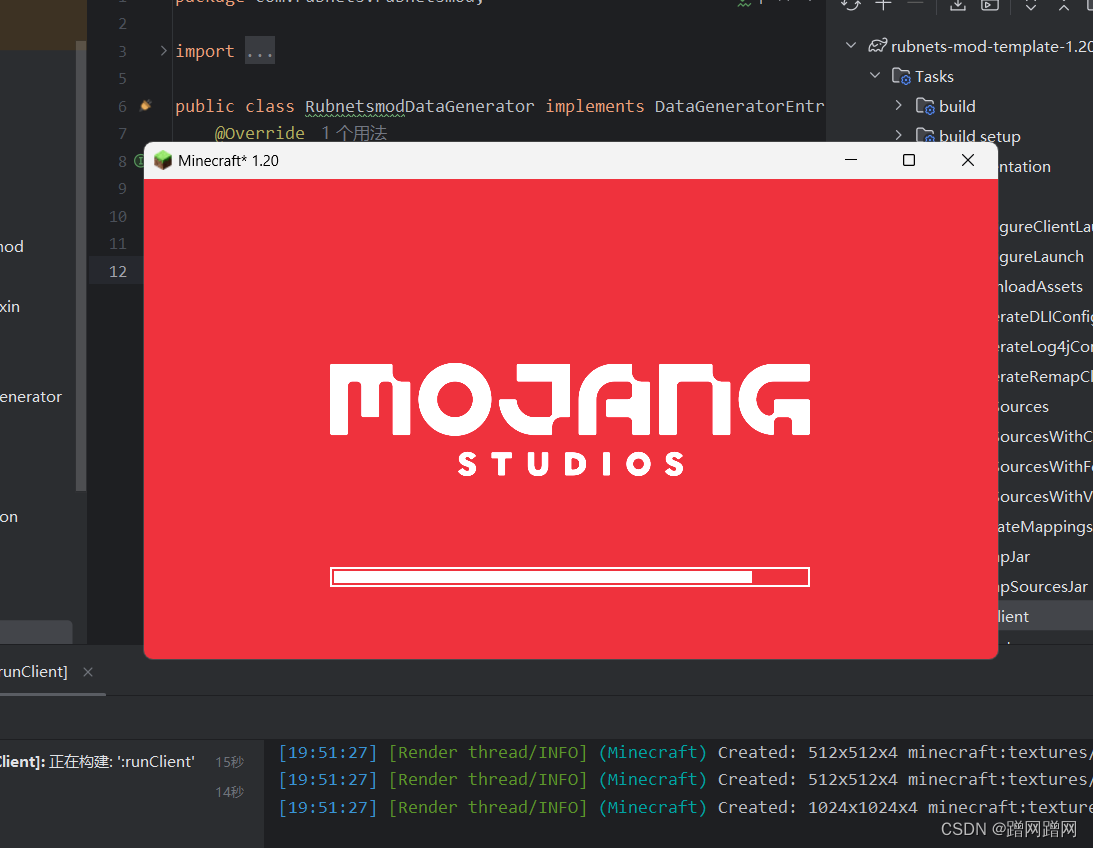
Task: Click the folded import ellipsis placeholder
Action: coord(259,51)
